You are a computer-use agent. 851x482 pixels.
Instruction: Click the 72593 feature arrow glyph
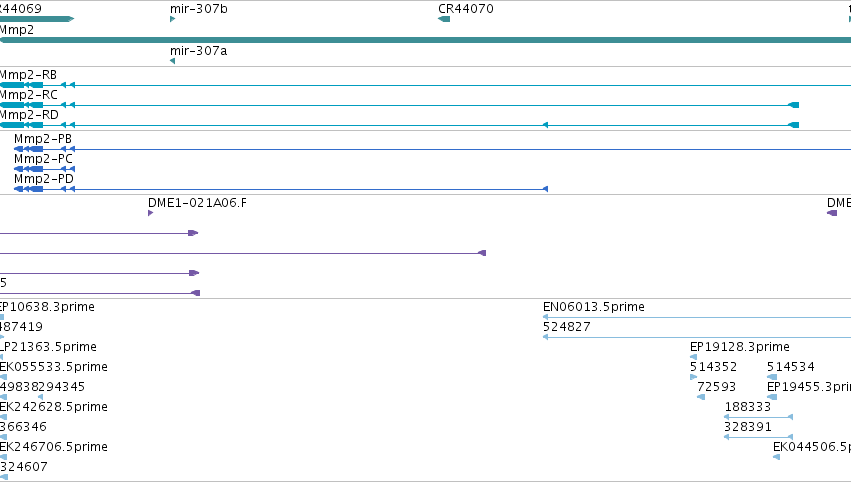click(701, 397)
